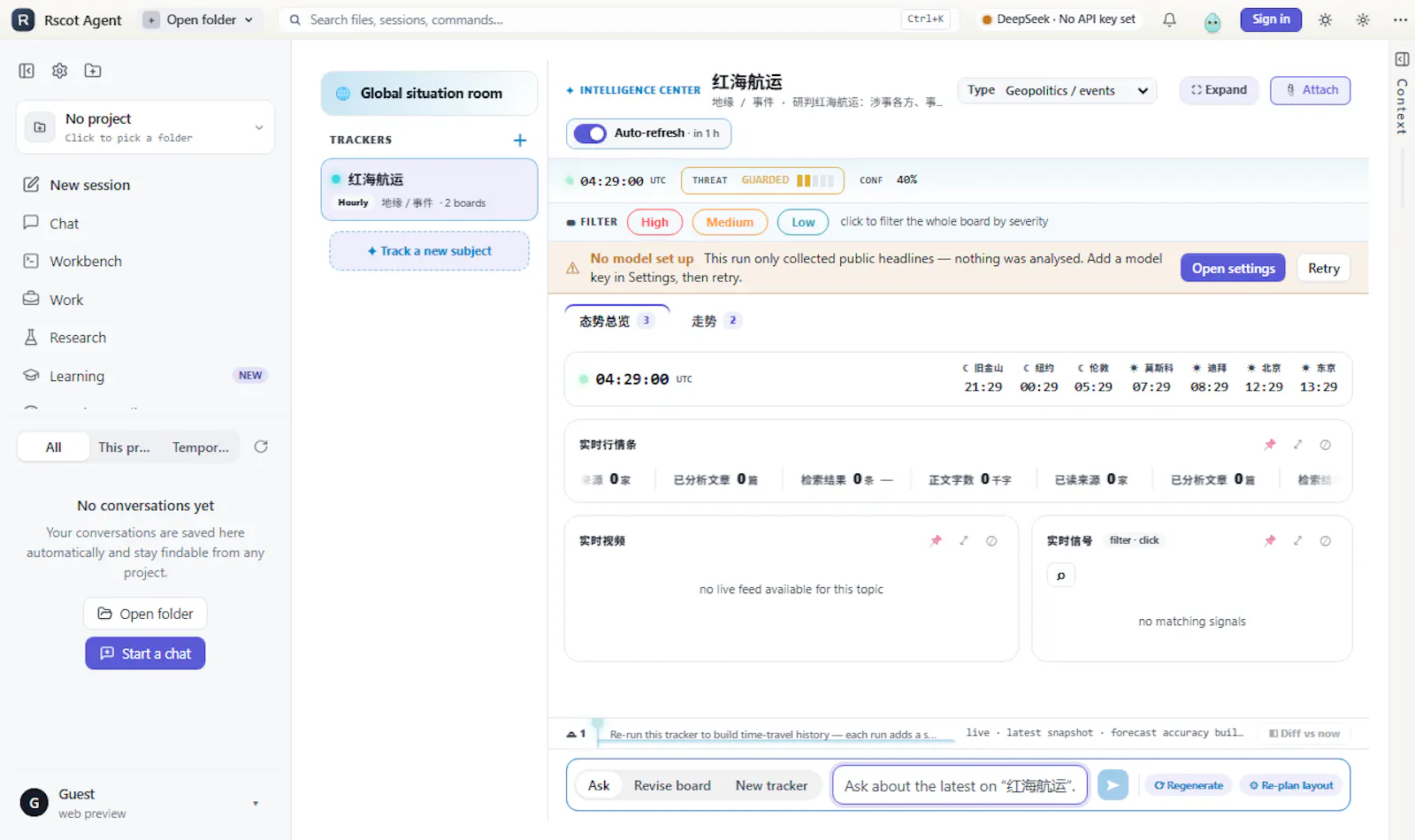Open the notifications bell
The height and width of the screenshot is (840, 1415).
point(1169,19)
